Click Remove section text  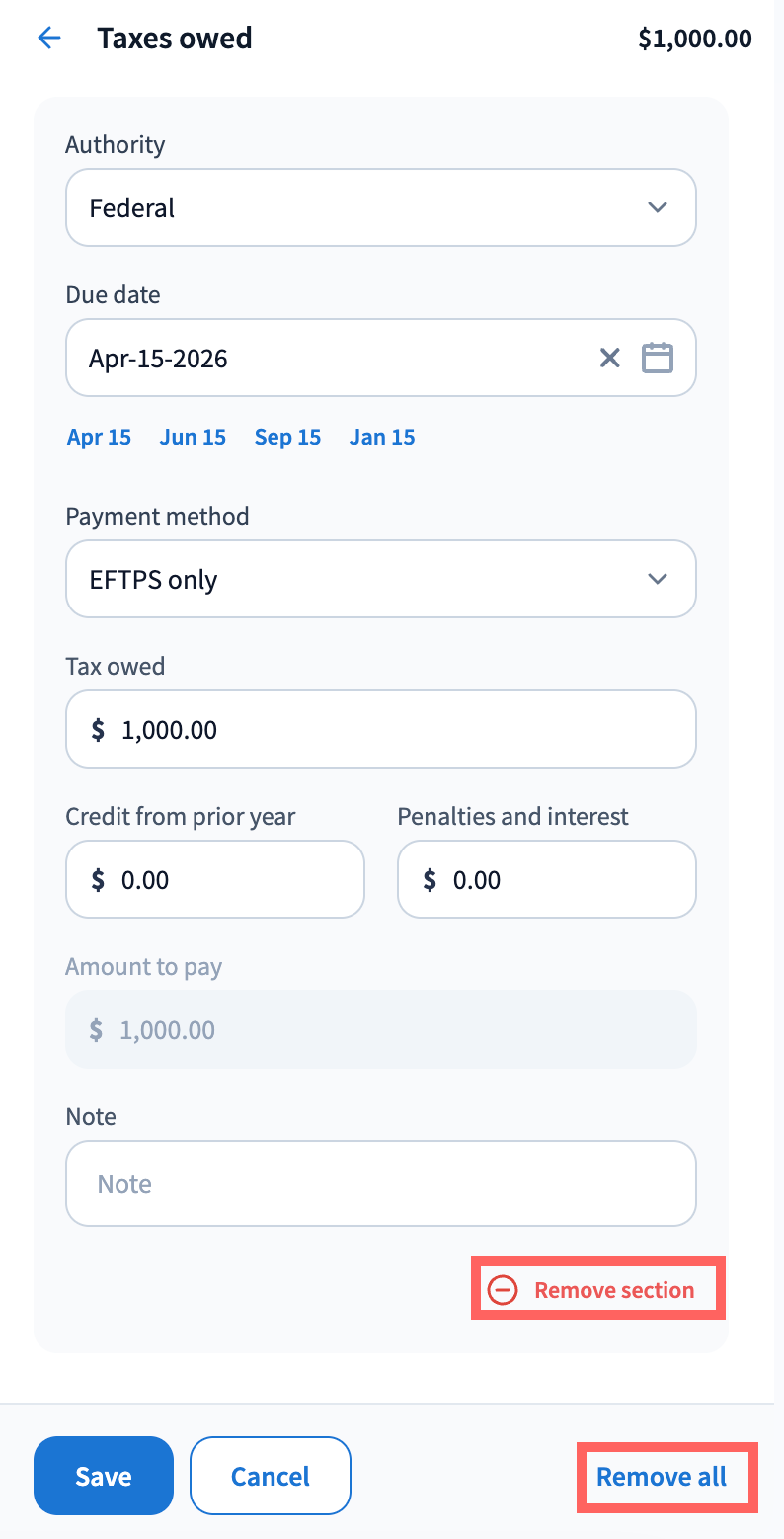[x=614, y=1290]
